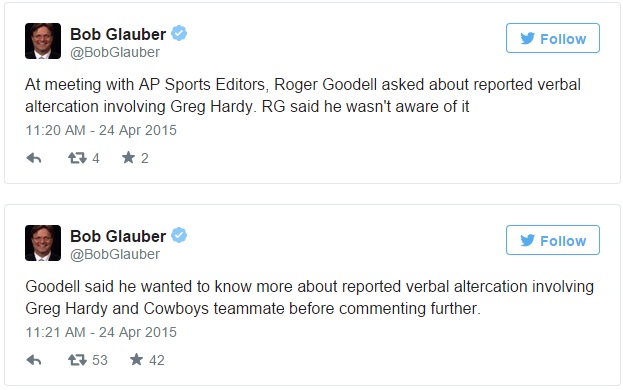Visit @BobGlauber handle in first tweet
Image resolution: width=623 pixels, height=390 pixels.
tap(115, 52)
